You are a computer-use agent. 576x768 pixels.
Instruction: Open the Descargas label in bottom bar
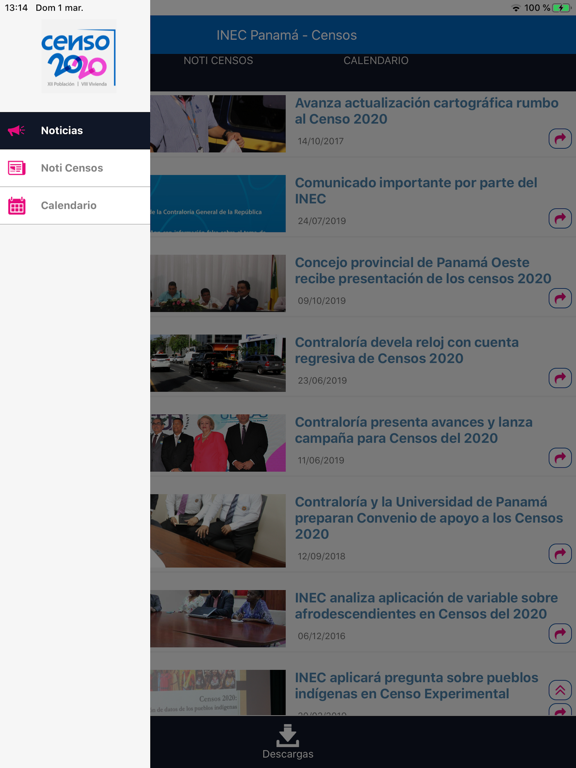[x=288, y=754]
